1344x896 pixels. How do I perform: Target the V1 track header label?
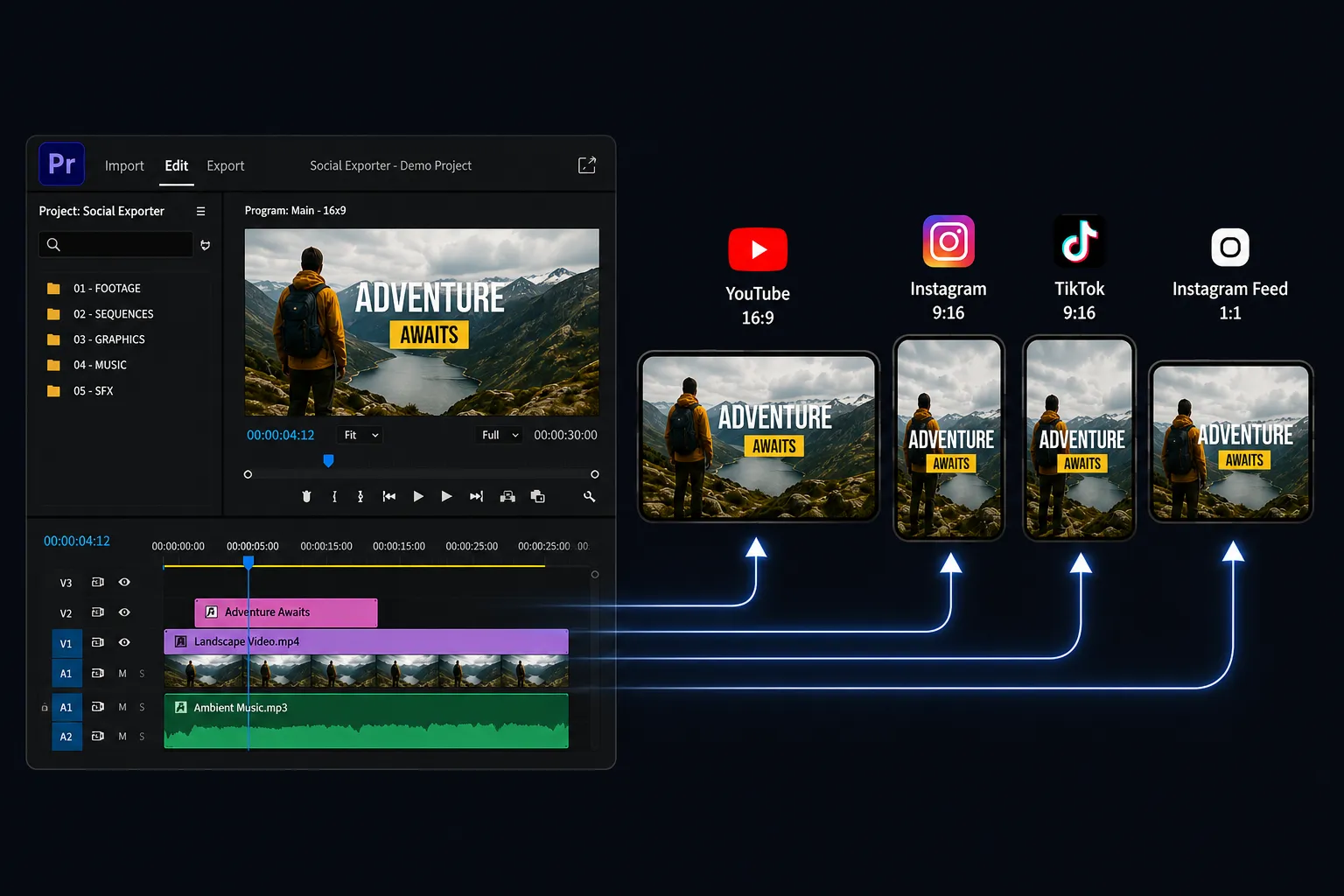66,644
